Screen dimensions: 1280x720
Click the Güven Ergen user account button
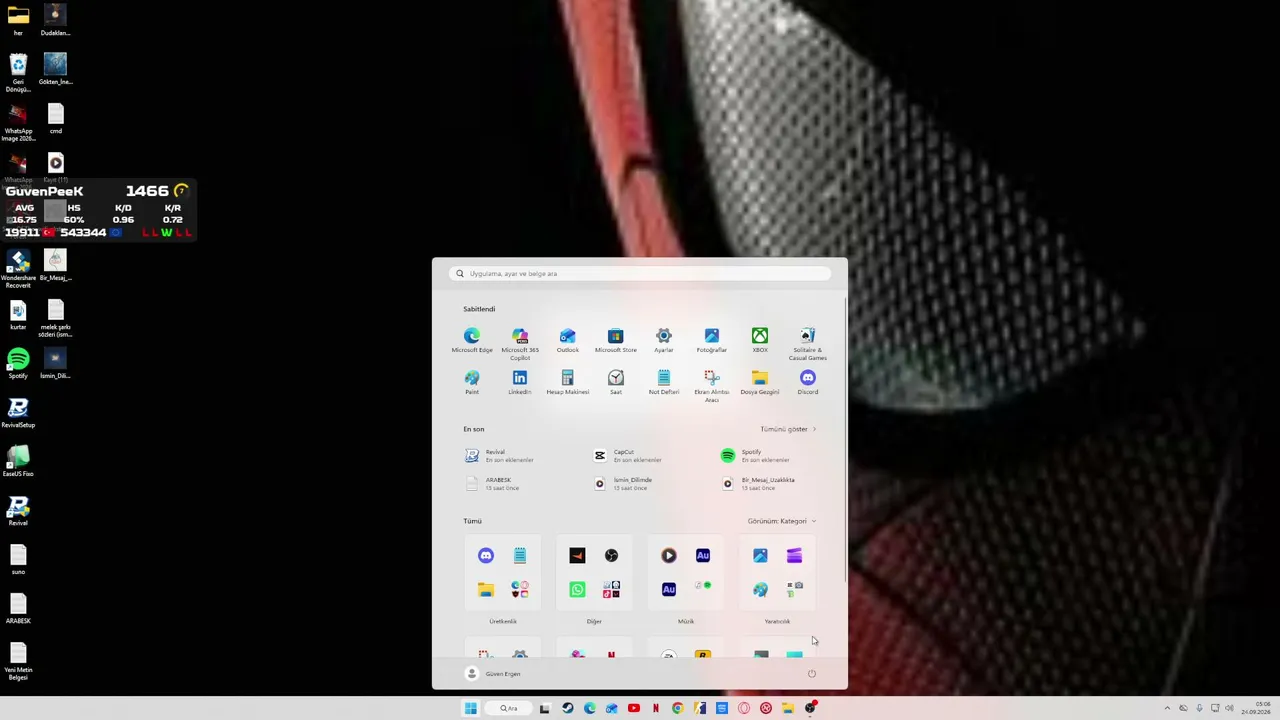point(495,674)
